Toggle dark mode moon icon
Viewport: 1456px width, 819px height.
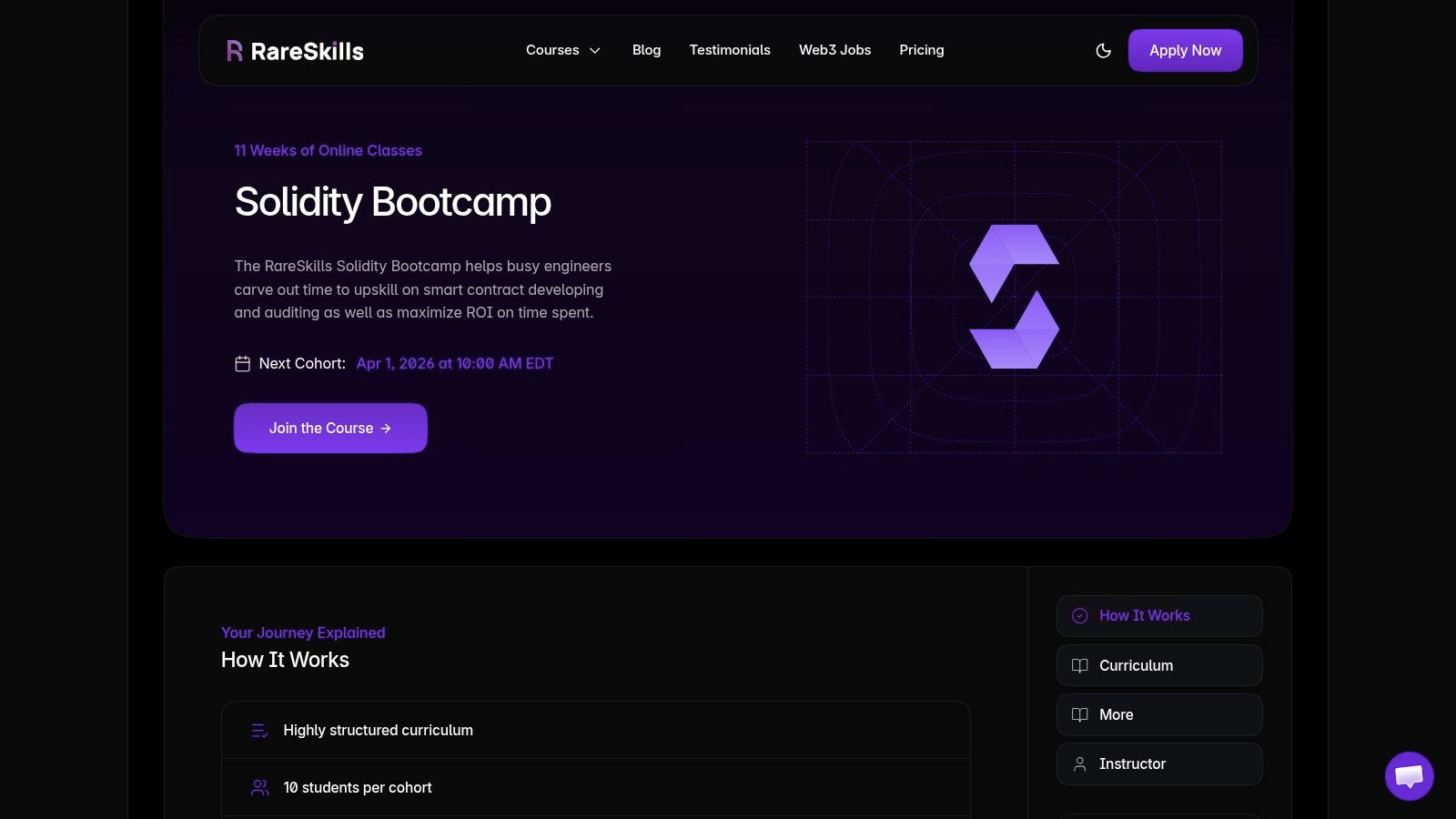(1103, 51)
